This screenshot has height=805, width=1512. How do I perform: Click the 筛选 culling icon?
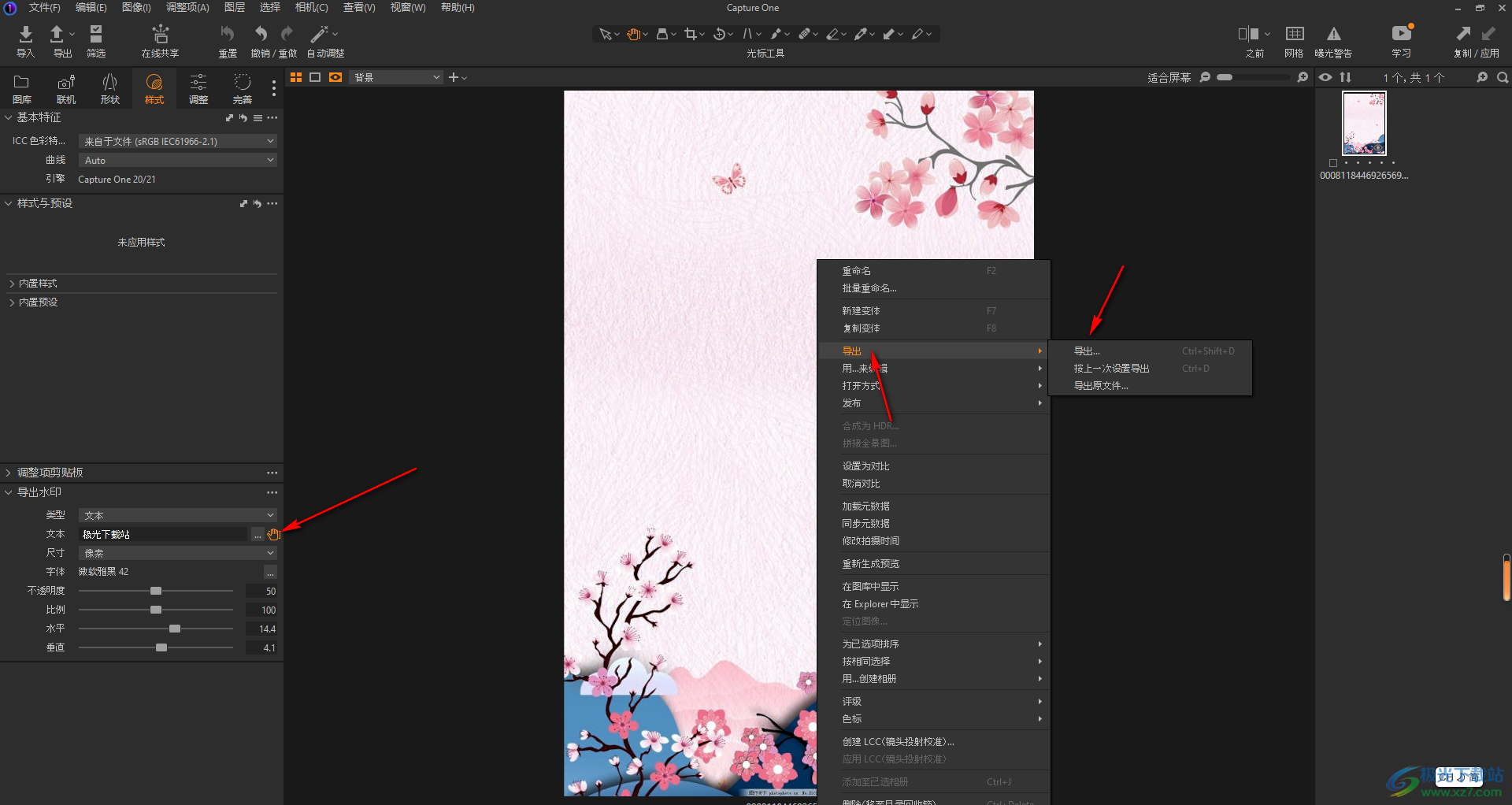click(96, 35)
